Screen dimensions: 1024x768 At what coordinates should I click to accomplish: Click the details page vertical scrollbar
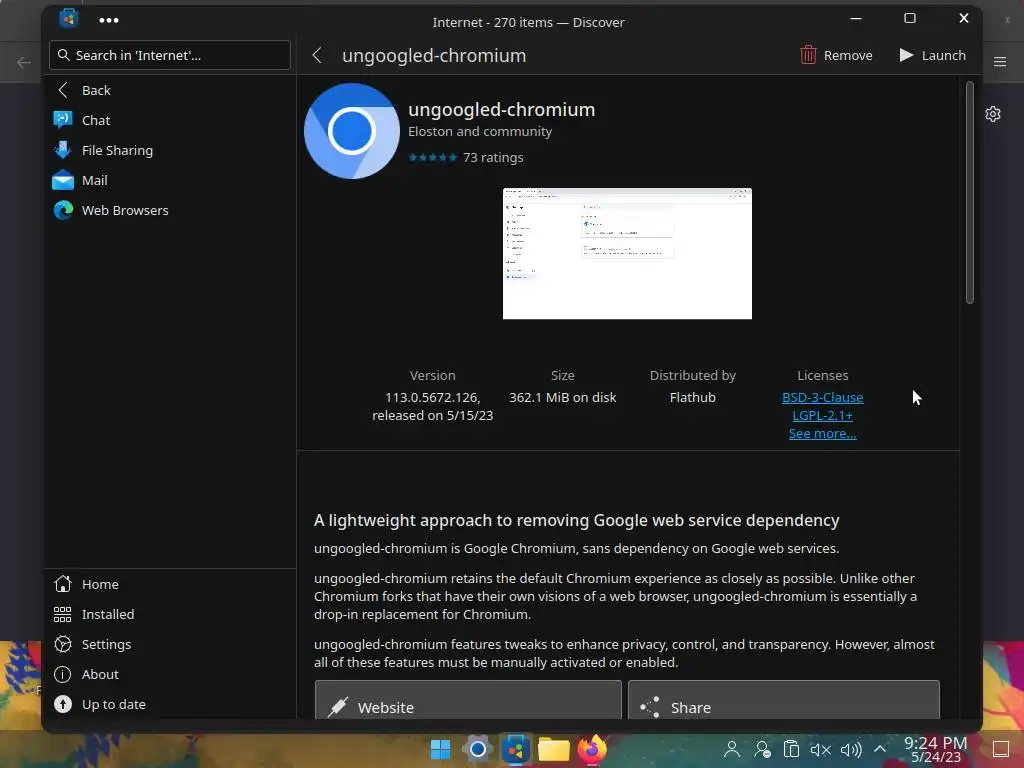coord(970,193)
